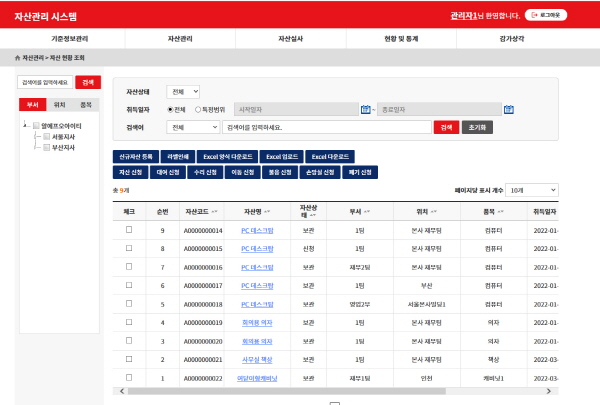Sort table by 품목 column arrows

click(499, 212)
